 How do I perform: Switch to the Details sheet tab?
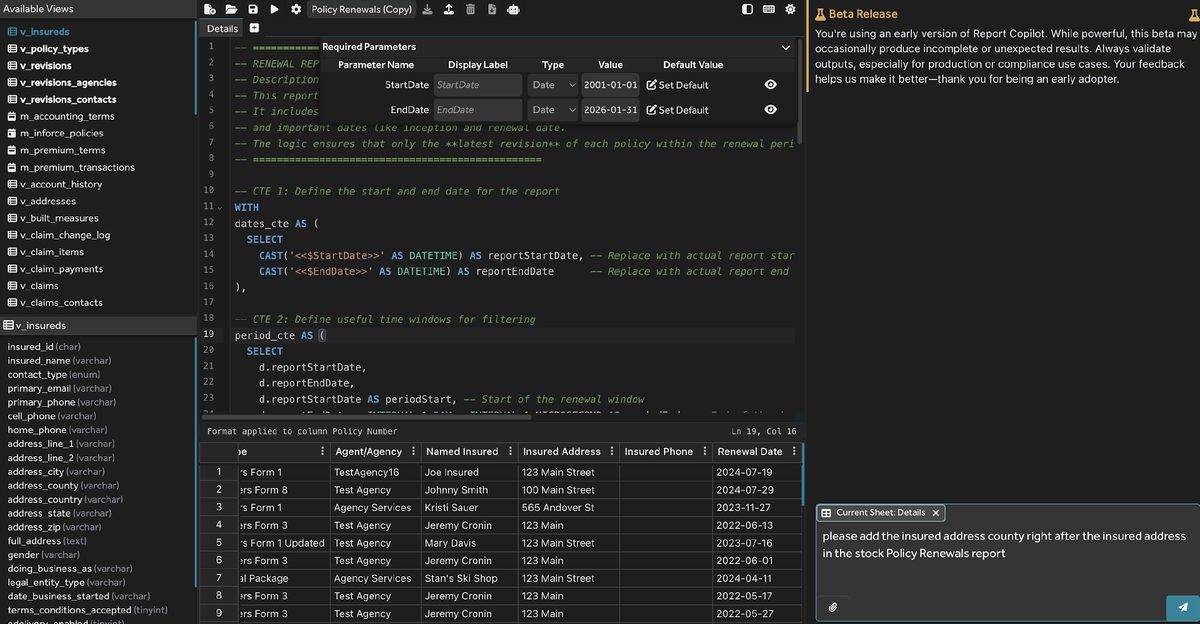pos(223,29)
